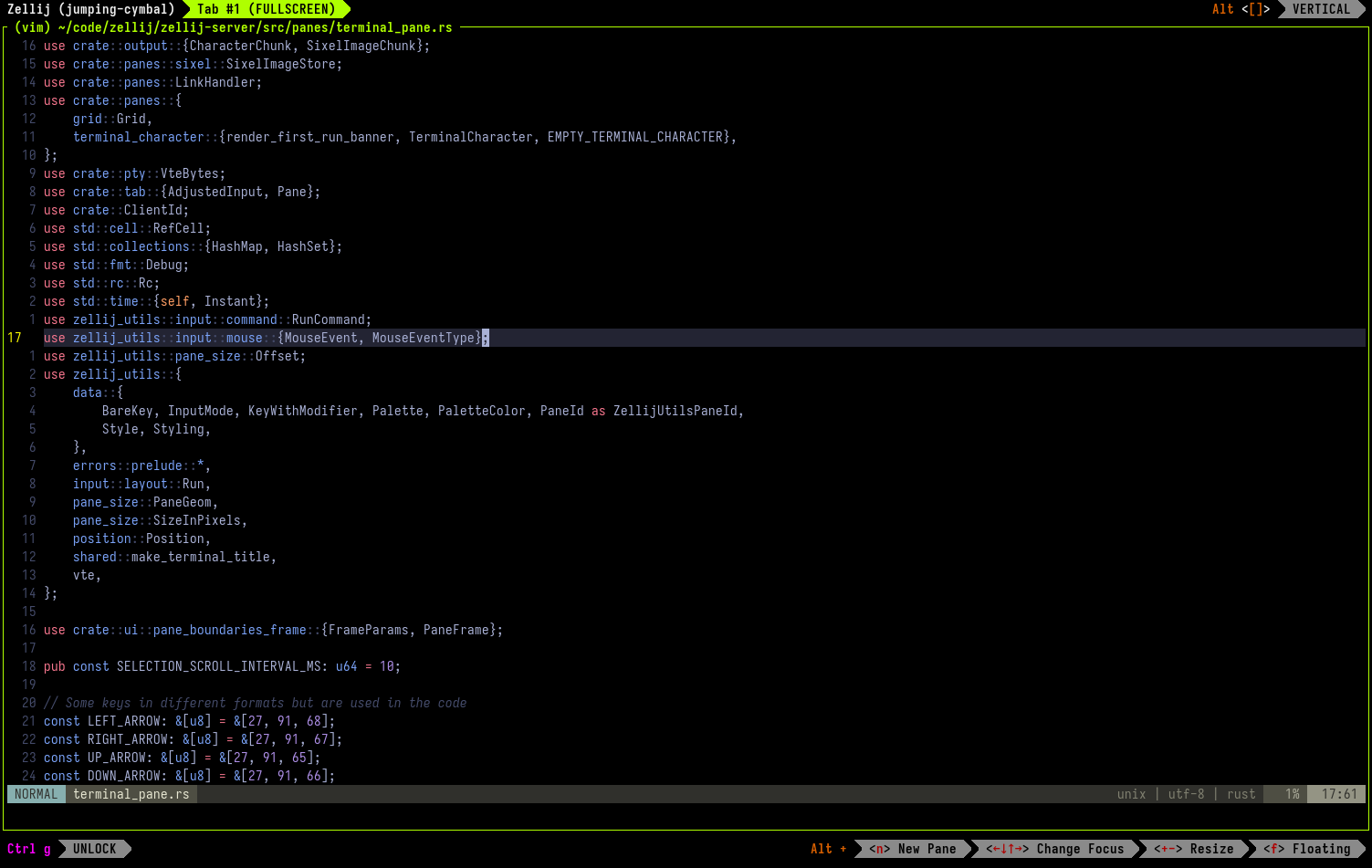Click the Zellij (jumping-cymbal) session name
Screen dimensions: 1372x868
click(91, 9)
